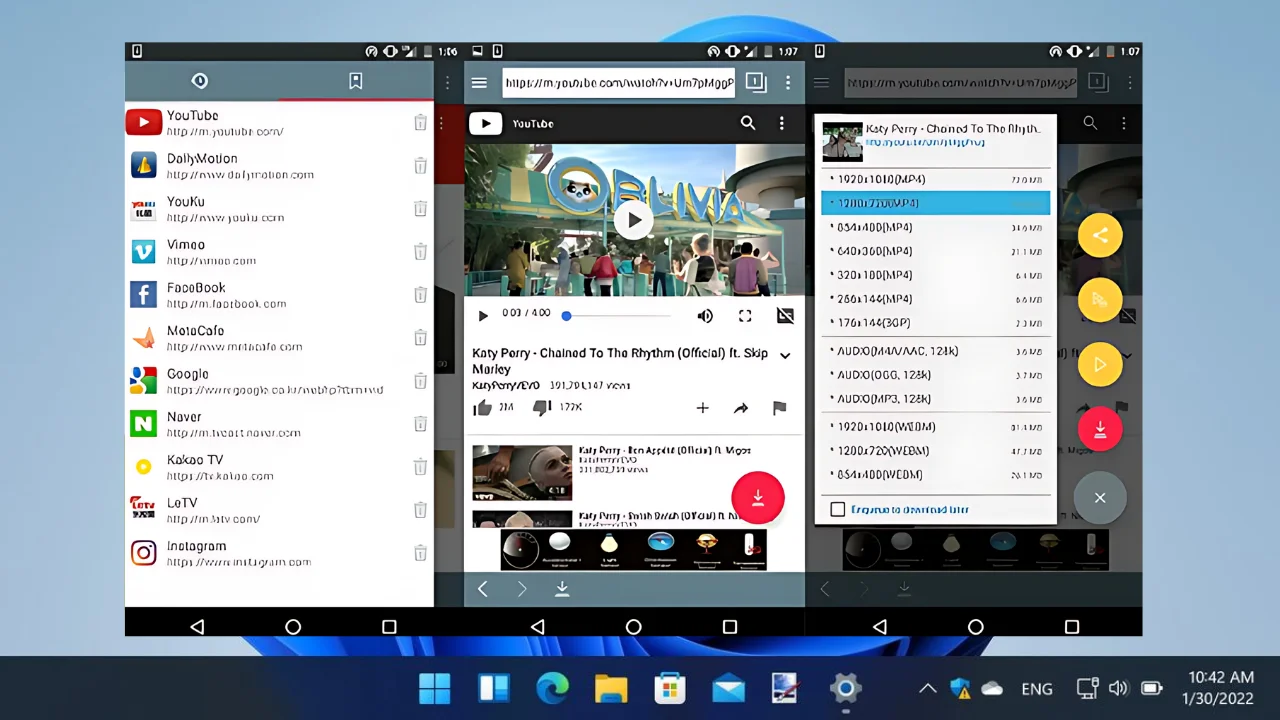Open the MetaCafe bookmark entry
This screenshot has width=1280, height=720.
point(279,338)
